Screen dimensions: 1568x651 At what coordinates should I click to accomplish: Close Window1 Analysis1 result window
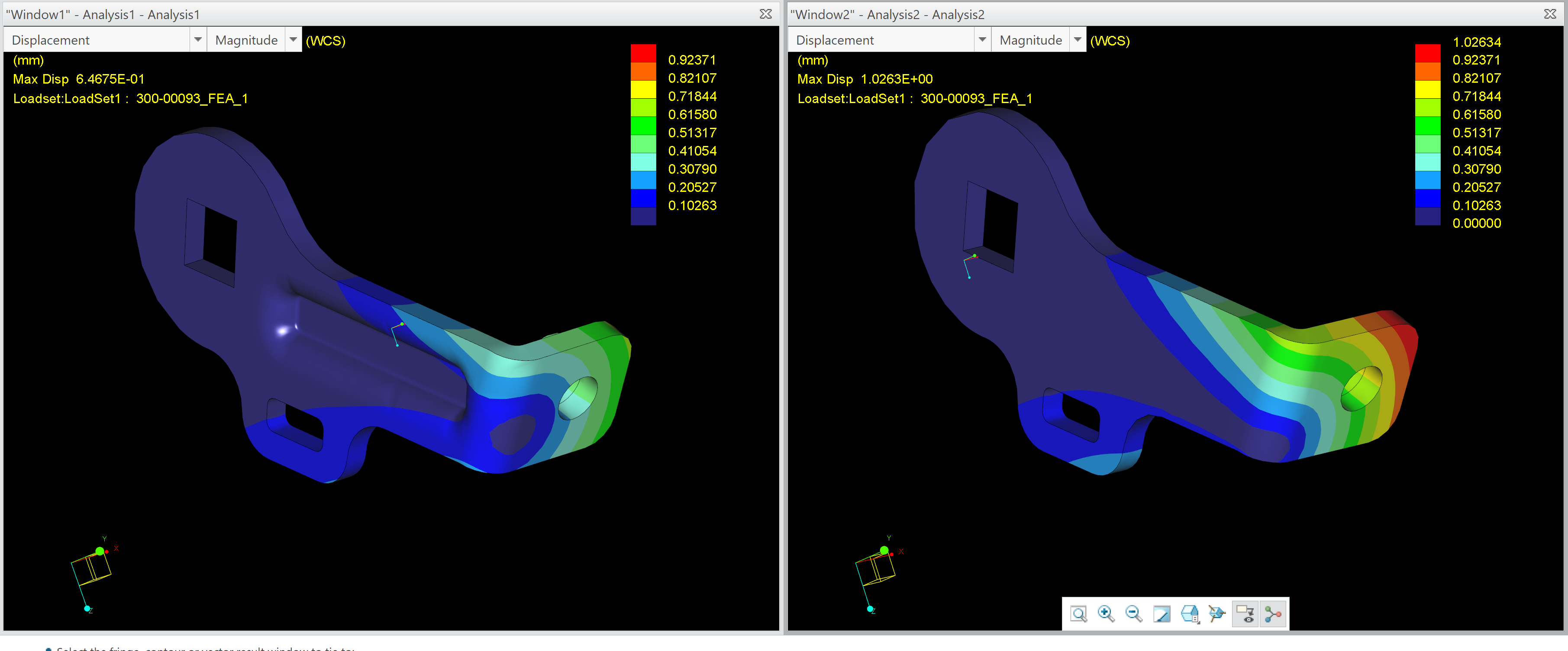[x=766, y=14]
